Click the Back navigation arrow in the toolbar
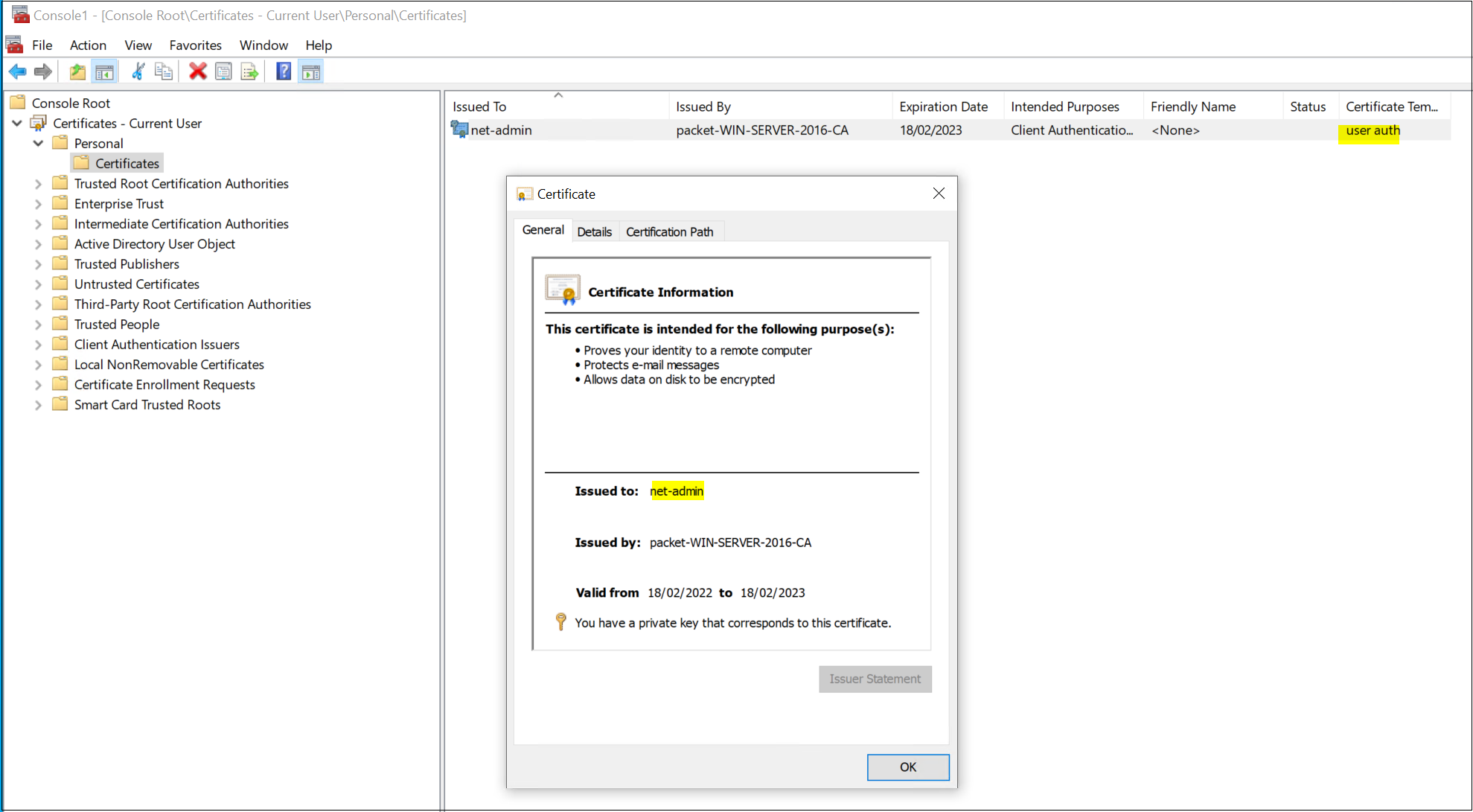The width and height of the screenshot is (1473, 812). click(17, 71)
